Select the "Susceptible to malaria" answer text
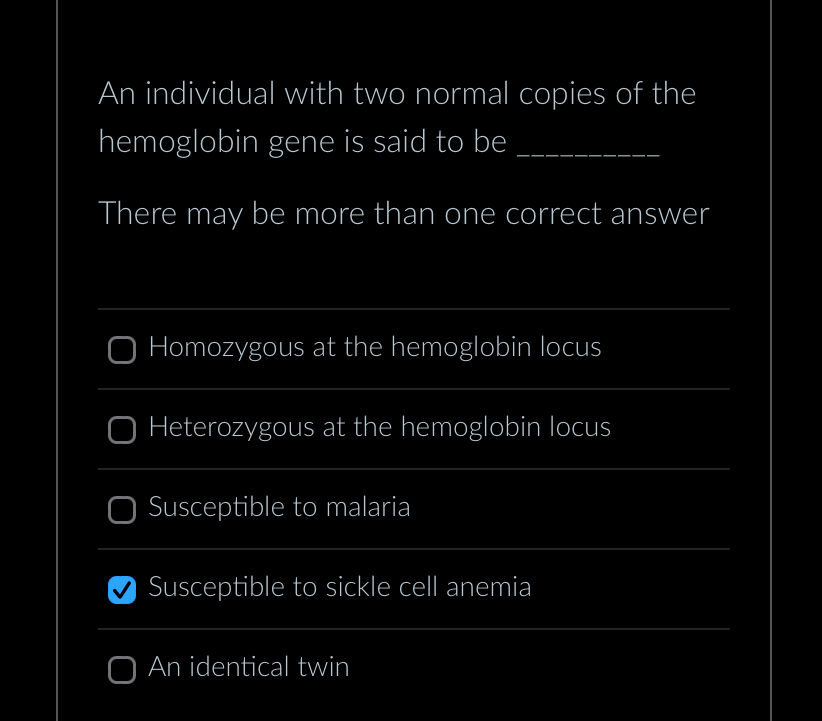Image resolution: width=822 pixels, height=721 pixels. click(279, 509)
